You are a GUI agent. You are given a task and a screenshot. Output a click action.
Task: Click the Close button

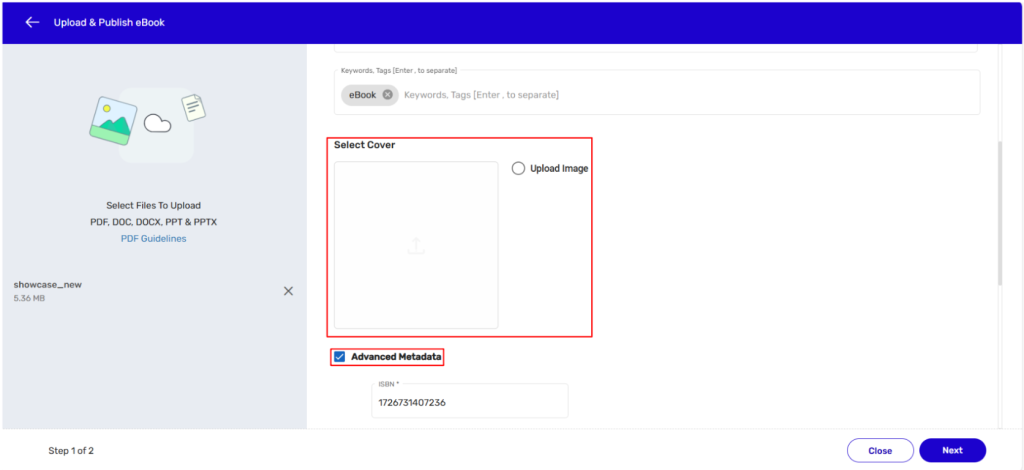click(x=880, y=450)
